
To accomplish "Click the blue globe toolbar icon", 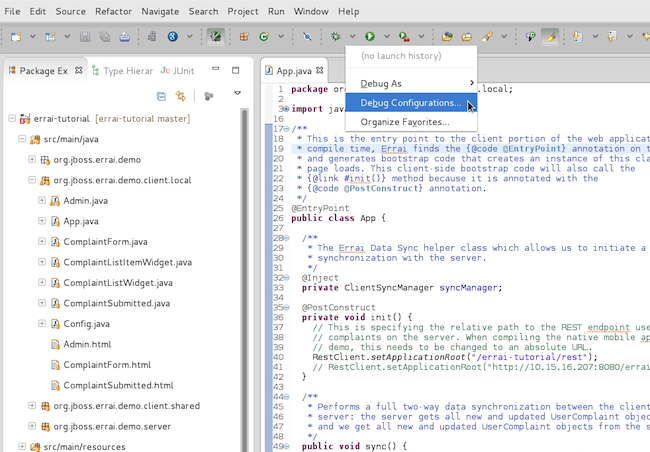I will (172, 36).
